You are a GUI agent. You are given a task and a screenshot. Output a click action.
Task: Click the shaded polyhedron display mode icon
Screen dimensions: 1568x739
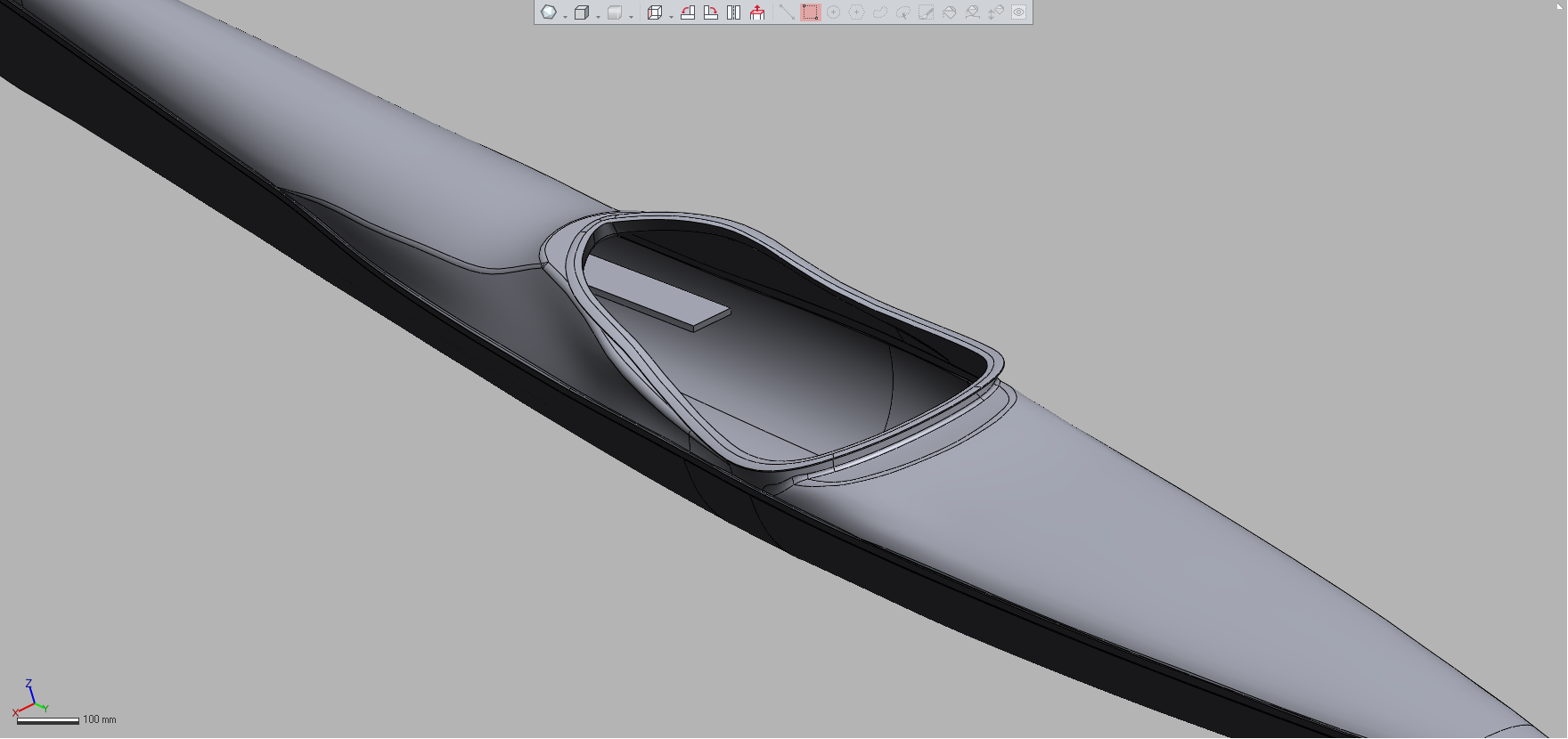click(x=549, y=12)
